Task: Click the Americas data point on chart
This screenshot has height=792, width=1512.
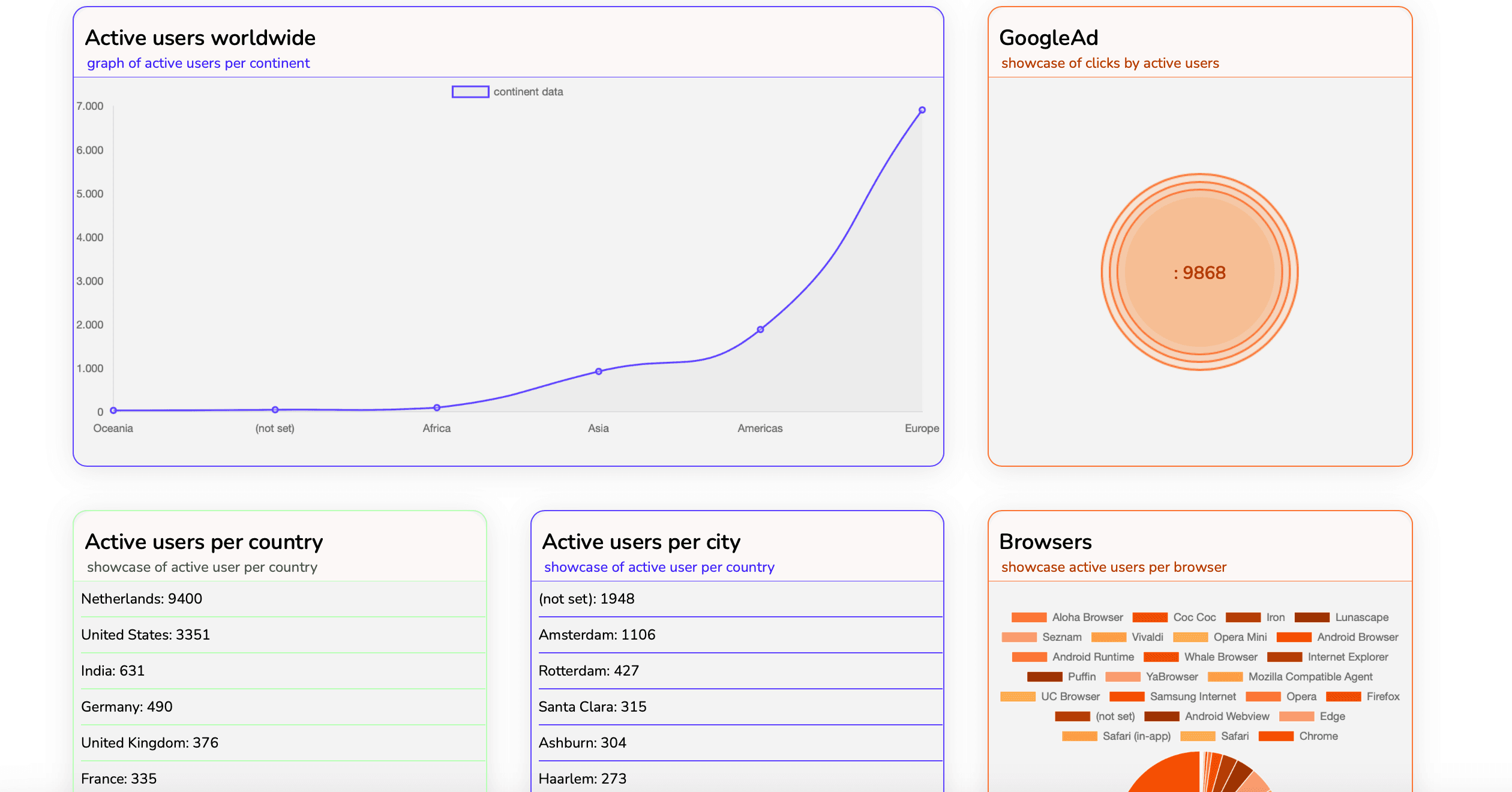Action: 760,329
